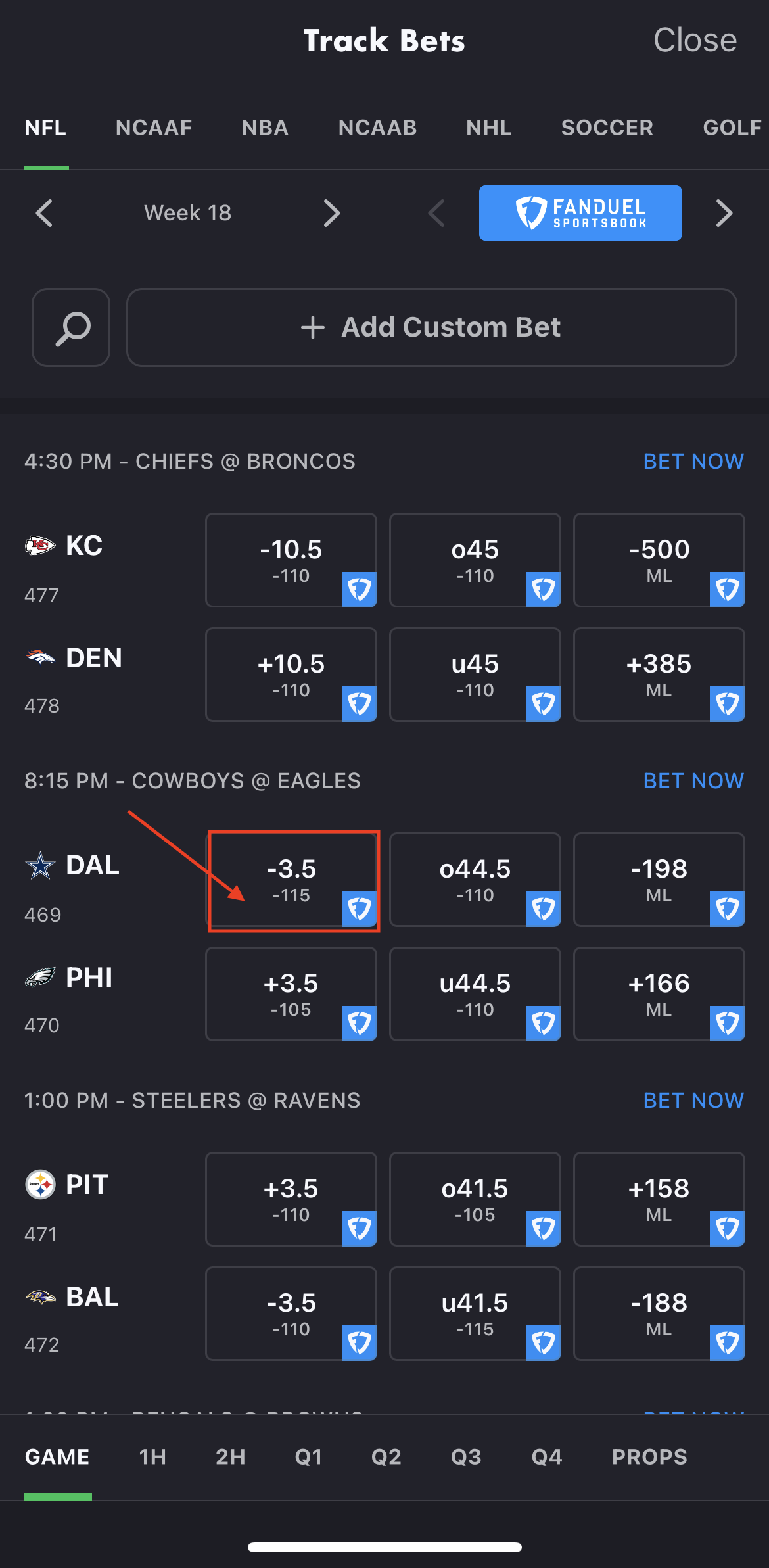
Task: Select KC -500 moneyline bet
Action: [x=659, y=560]
